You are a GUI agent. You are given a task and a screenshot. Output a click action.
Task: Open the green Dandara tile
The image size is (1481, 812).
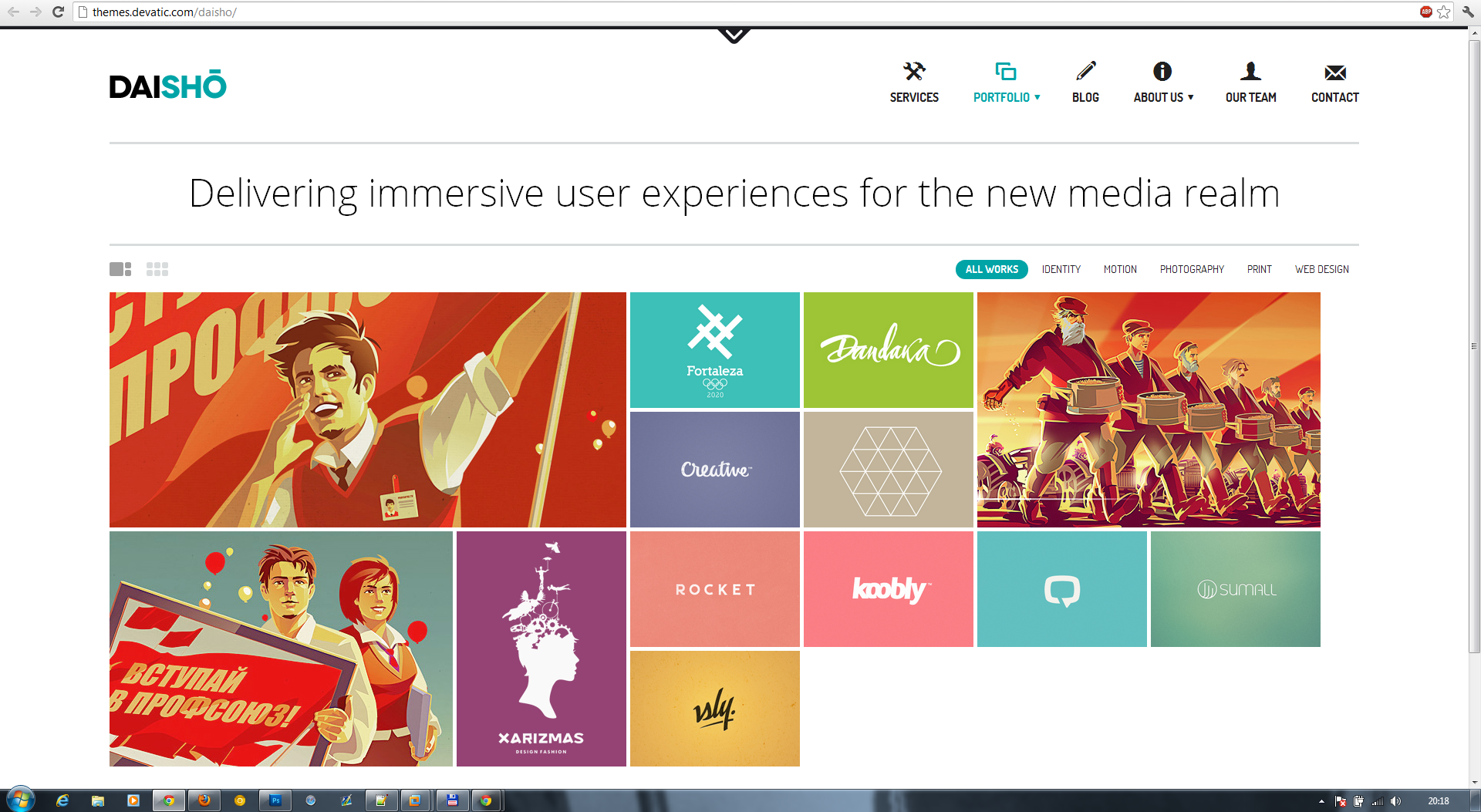tap(889, 350)
